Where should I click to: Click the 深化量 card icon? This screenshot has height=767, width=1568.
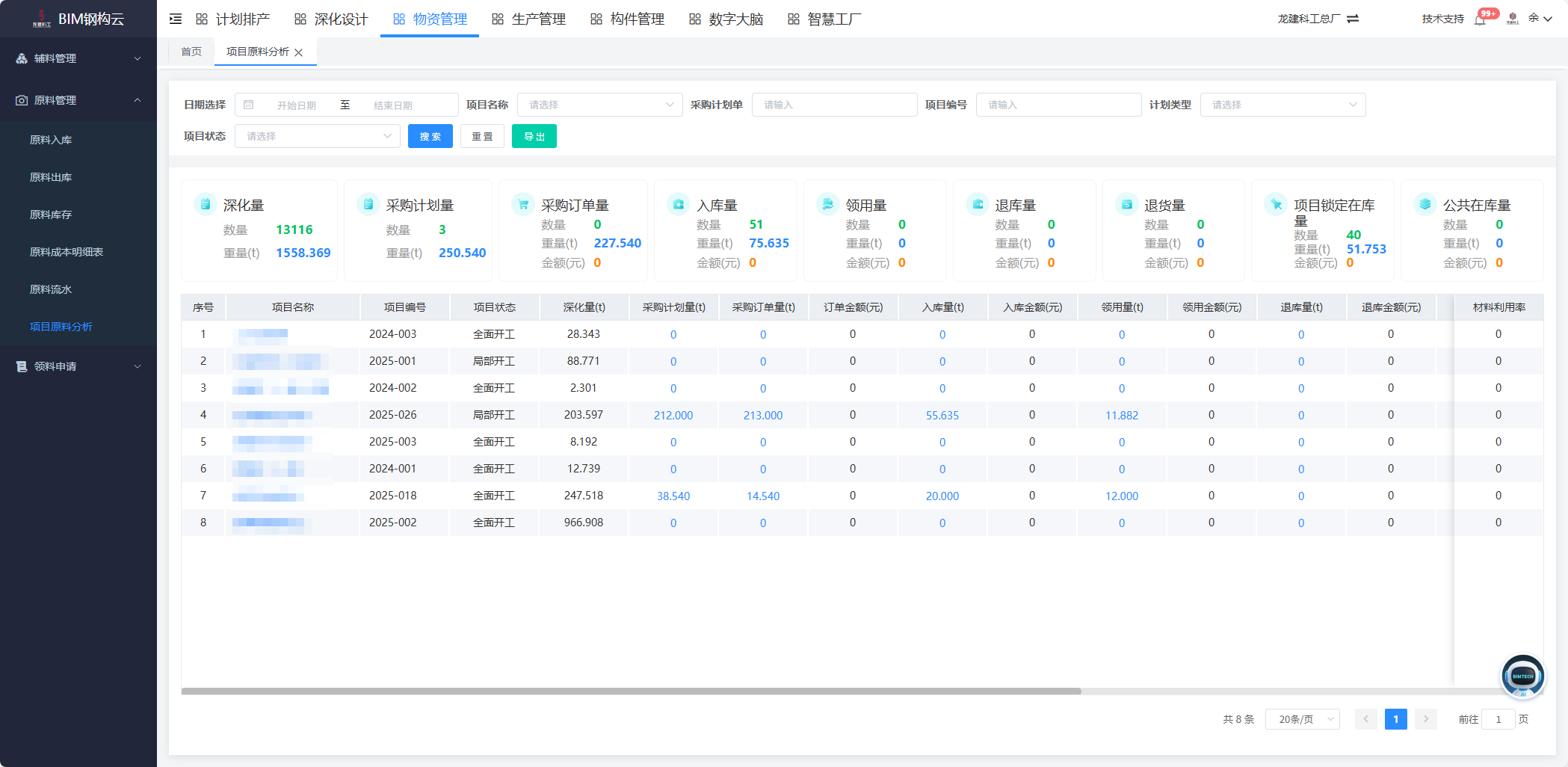[x=205, y=204]
